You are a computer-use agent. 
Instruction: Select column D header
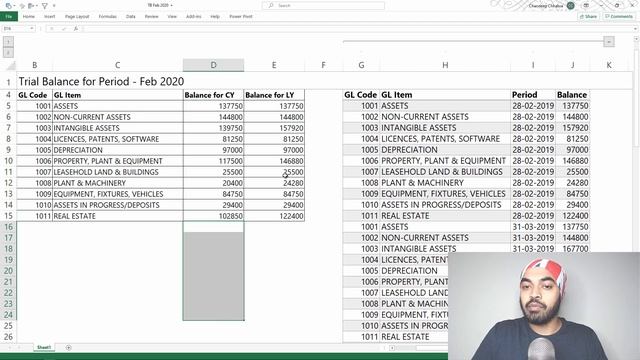click(x=213, y=65)
